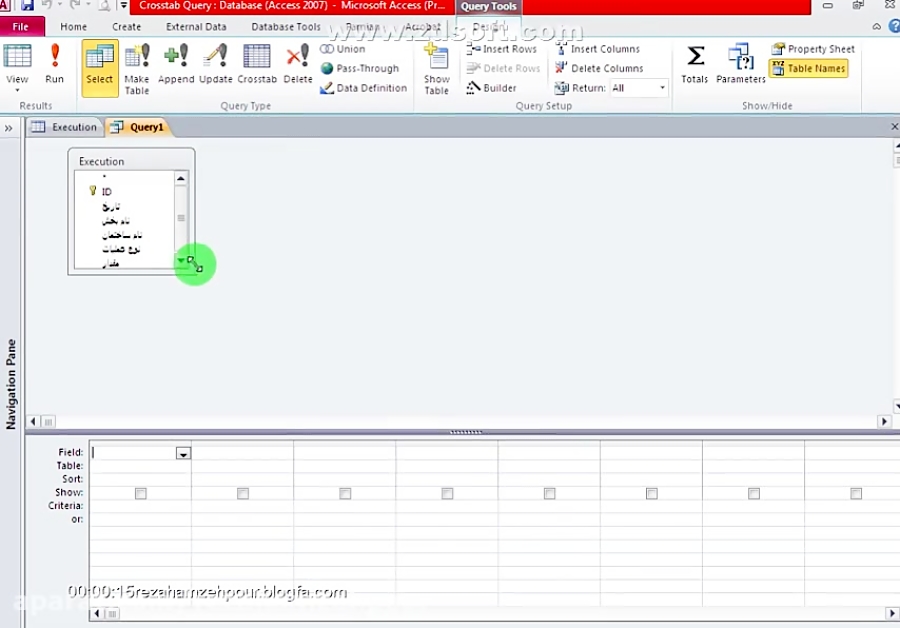This screenshot has width=900, height=628.
Task: Open the View mode dropdown
Action: point(18,88)
